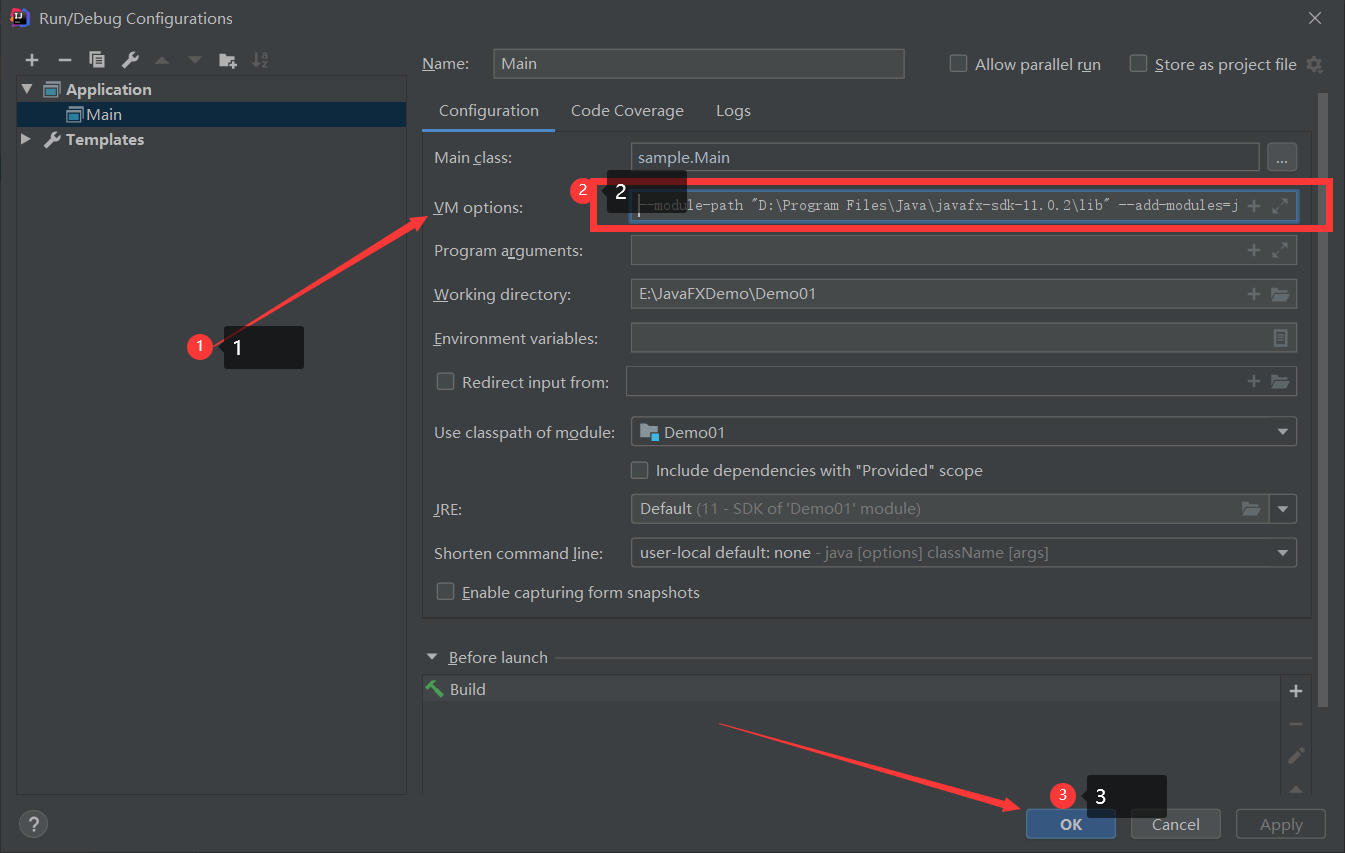The width and height of the screenshot is (1345, 853).
Task: Open JRE dropdown arrow
Action: click(x=1283, y=509)
